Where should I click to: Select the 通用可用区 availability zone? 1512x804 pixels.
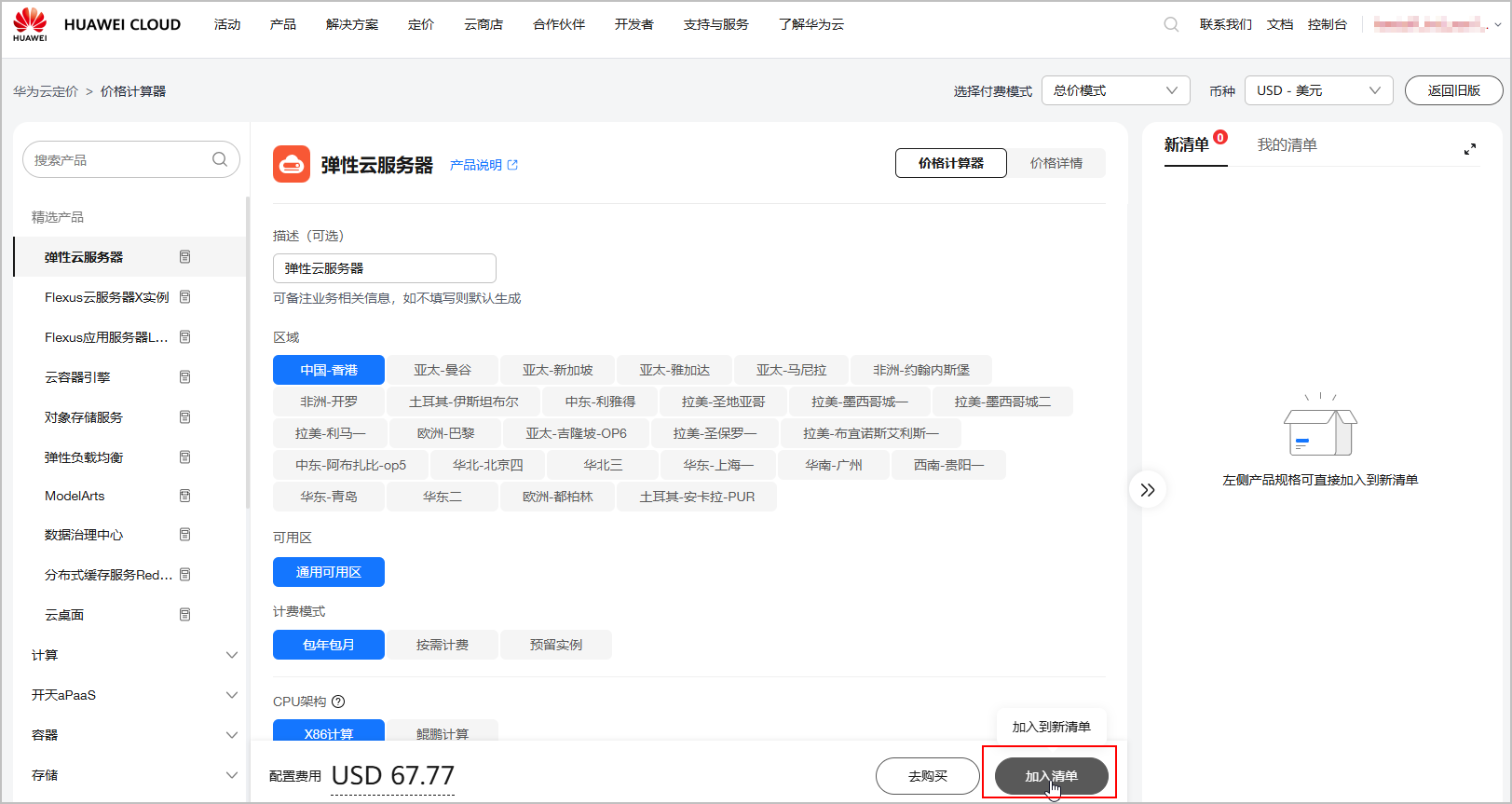pyautogui.click(x=329, y=572)
